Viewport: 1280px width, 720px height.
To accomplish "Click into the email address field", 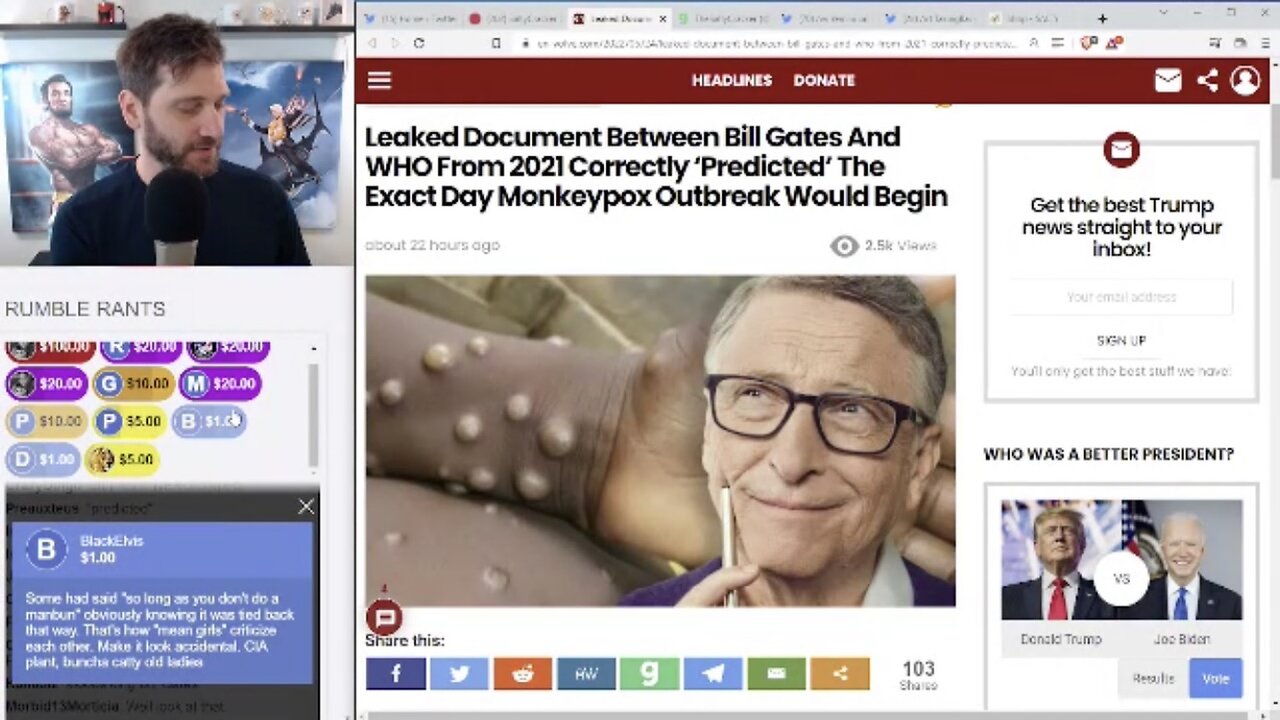I will tap(1121, 297).
